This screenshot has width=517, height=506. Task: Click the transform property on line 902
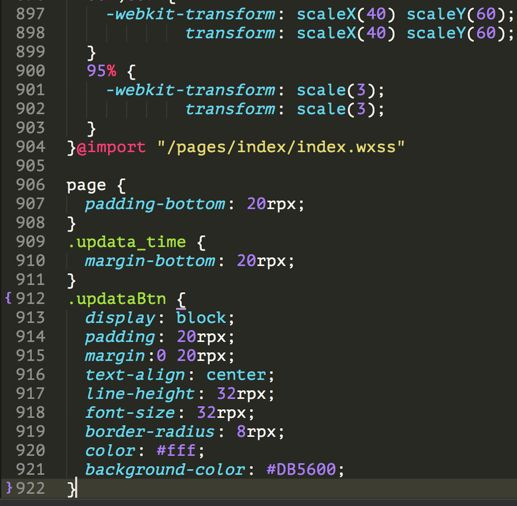[x=230, y=109]
